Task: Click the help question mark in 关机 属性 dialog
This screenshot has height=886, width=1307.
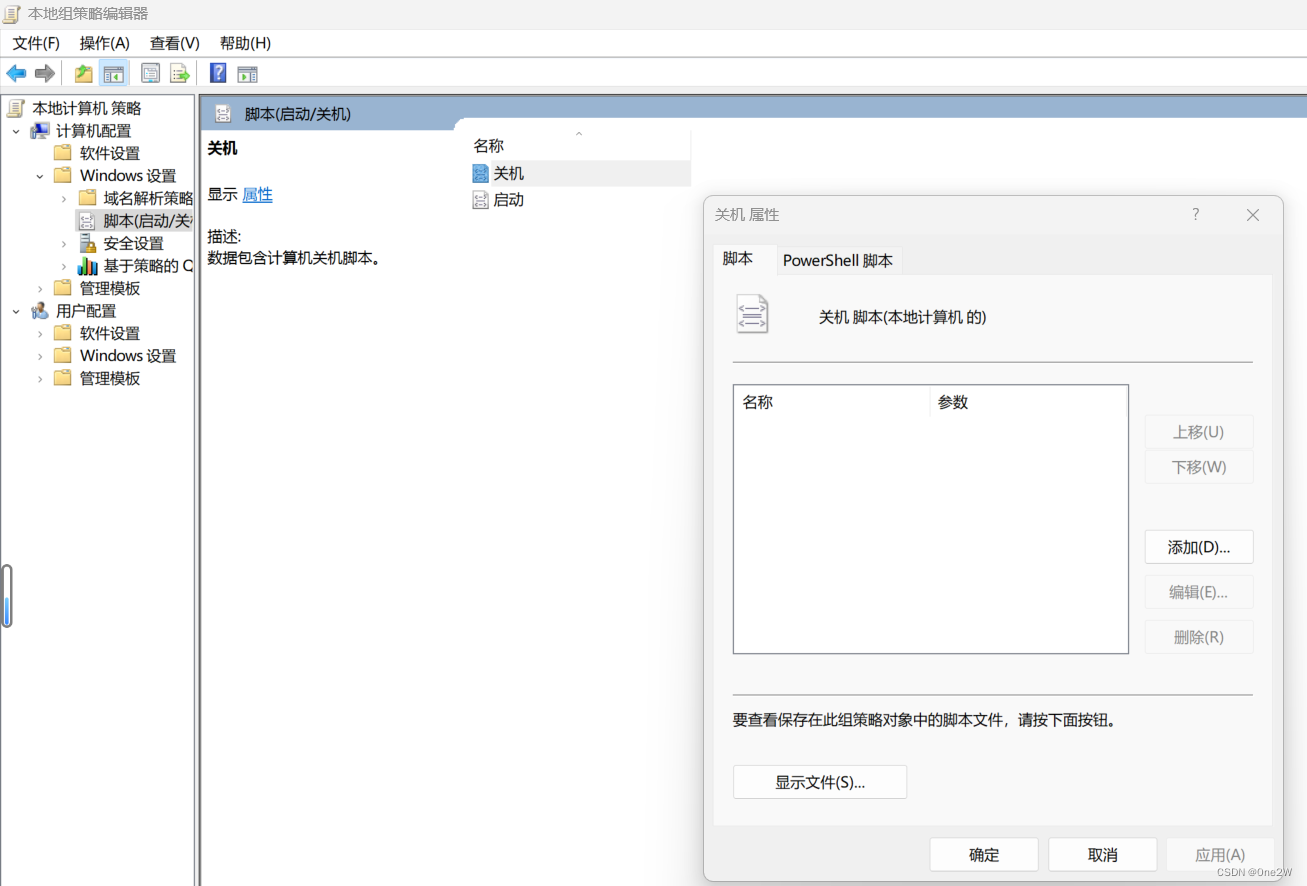Action: pyautogui.click(x=1196, y=214)
